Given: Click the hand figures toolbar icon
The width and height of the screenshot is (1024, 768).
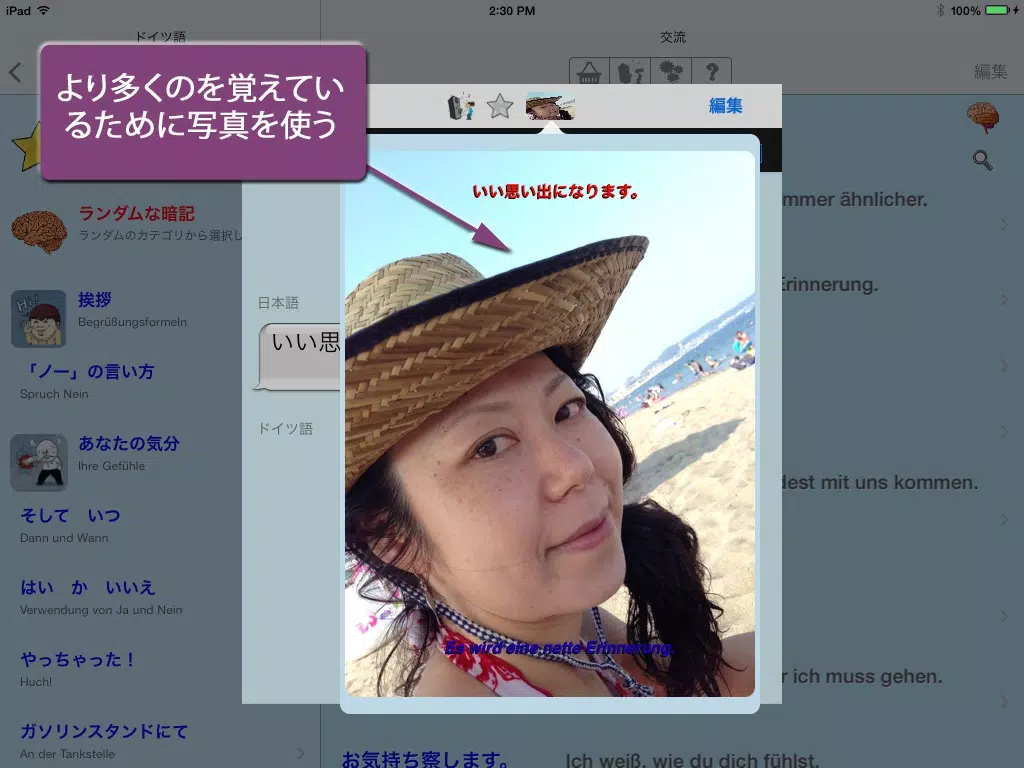Looking at the screenshot, I should [x=630, y=72].
